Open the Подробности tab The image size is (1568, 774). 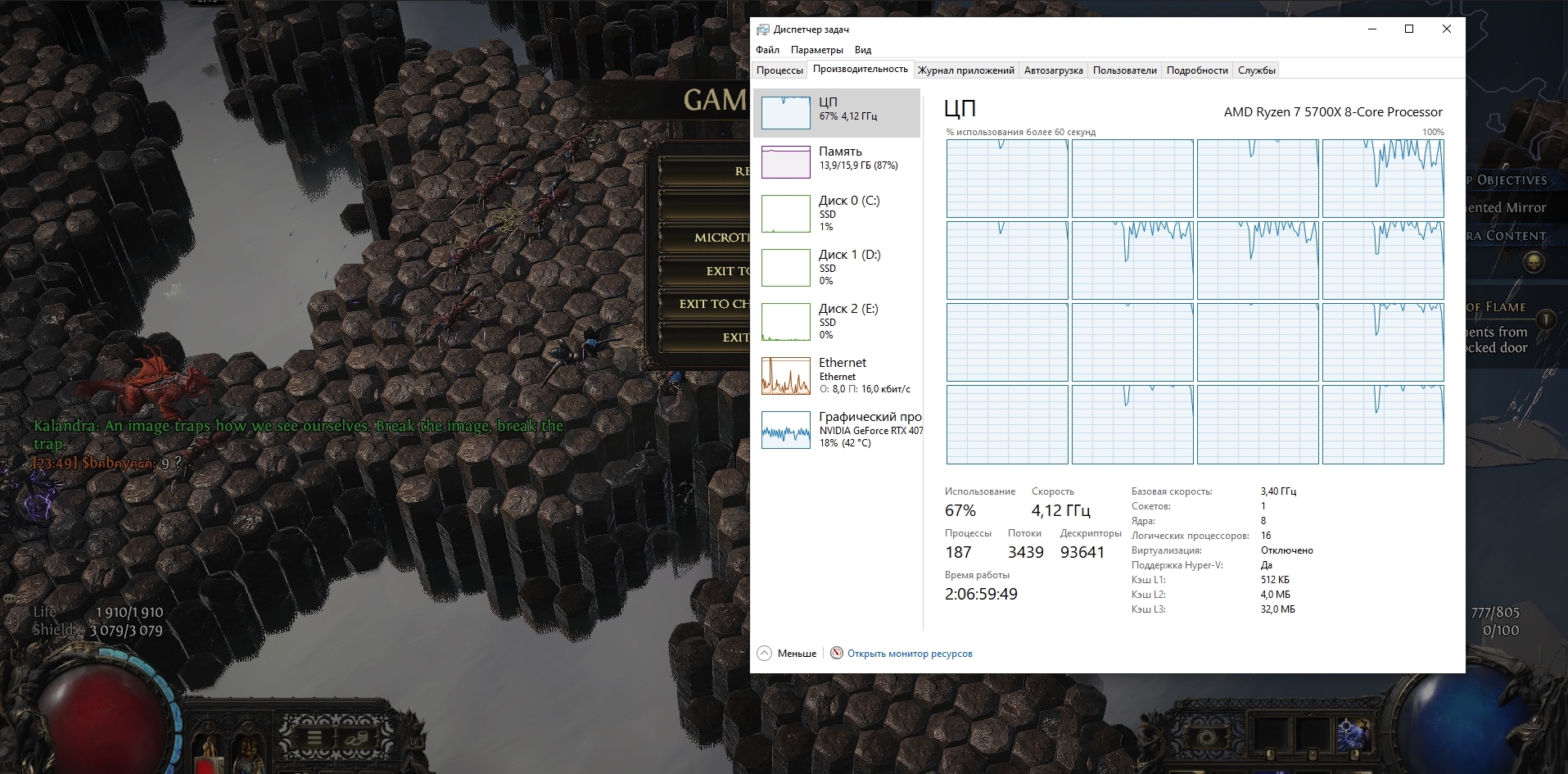click(1197, 70)
